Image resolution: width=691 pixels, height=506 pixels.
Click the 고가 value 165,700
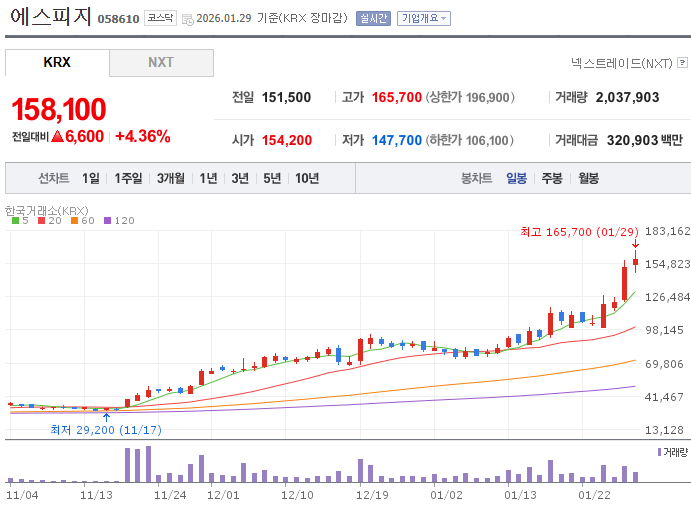(x=397, y=97)
